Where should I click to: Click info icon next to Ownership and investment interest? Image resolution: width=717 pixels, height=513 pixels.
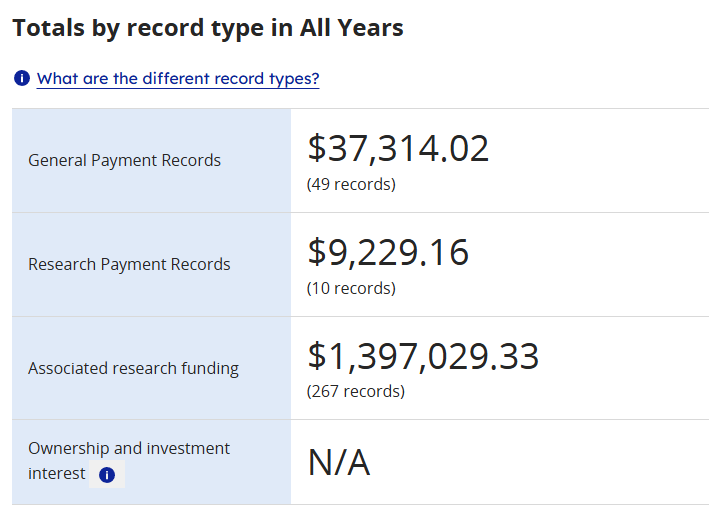[x=107, y=475]
